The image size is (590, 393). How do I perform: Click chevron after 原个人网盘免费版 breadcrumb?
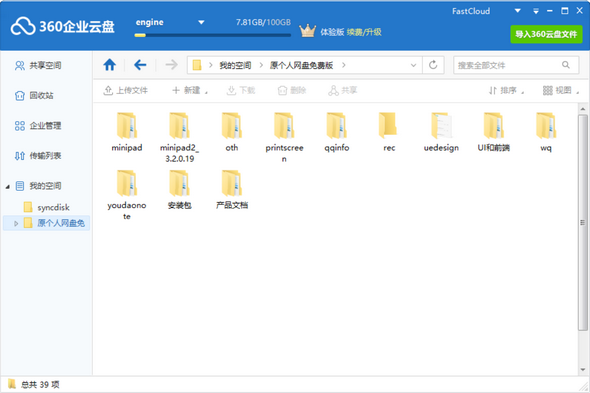coord(344,65)
